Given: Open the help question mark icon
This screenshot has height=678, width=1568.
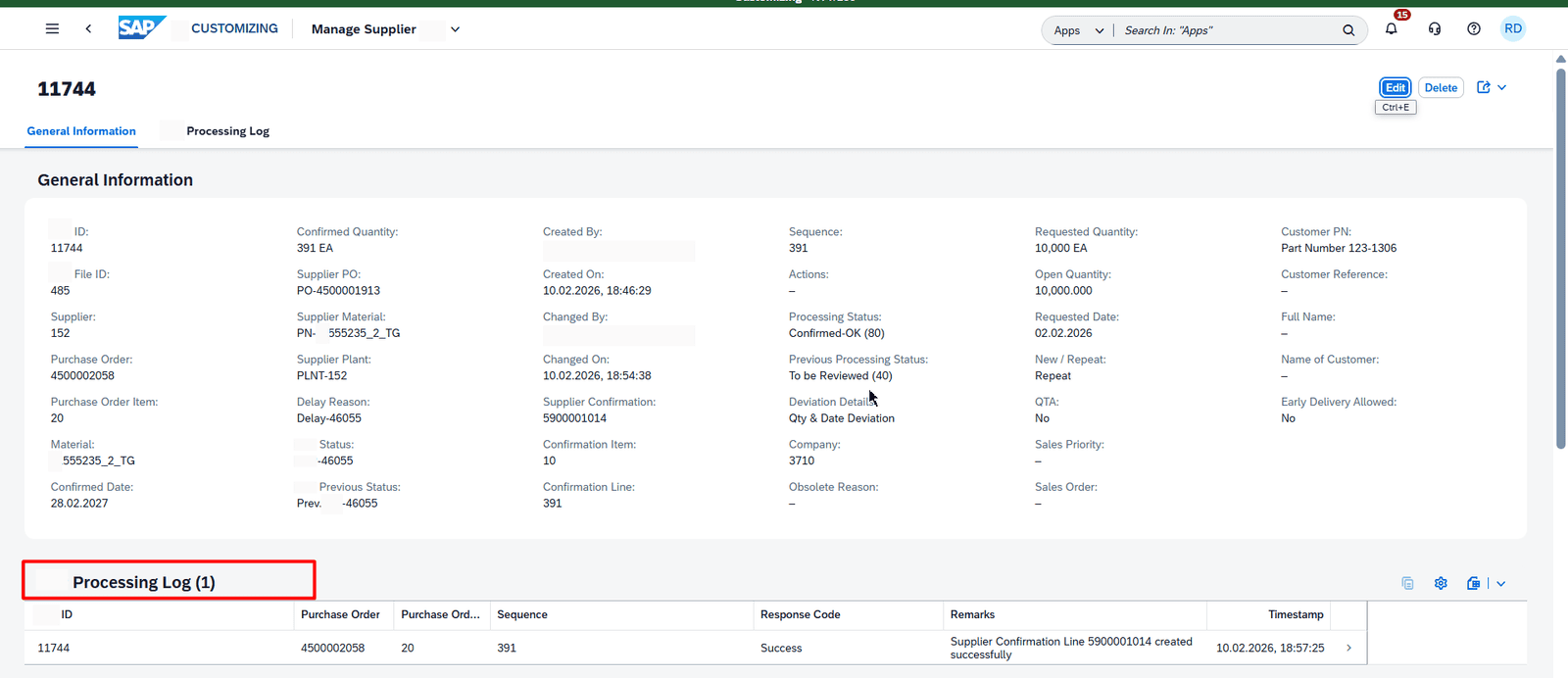Looking at the screenshot, I should 1474,29.
